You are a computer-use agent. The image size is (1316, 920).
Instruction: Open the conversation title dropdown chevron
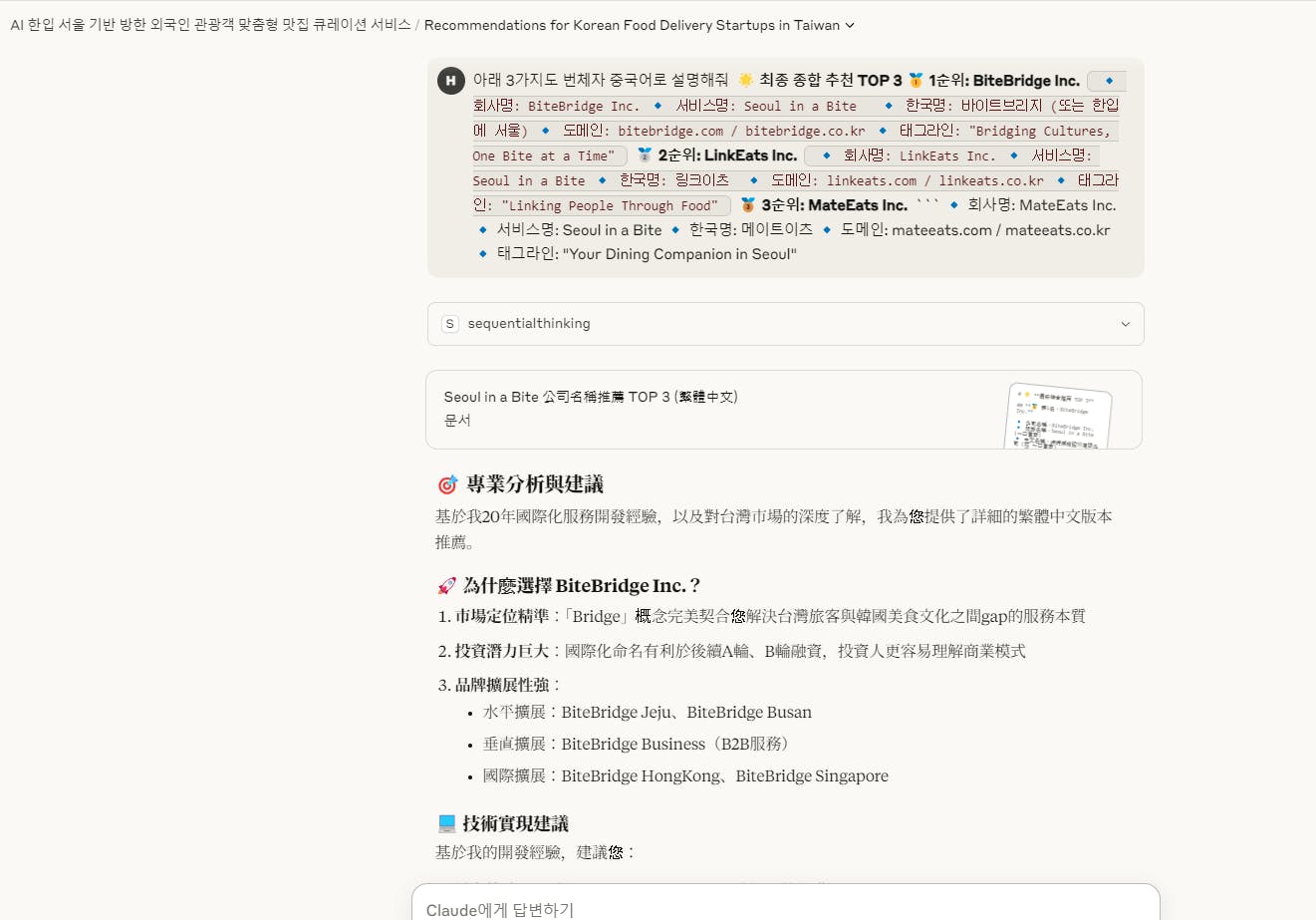click(850, 26)
